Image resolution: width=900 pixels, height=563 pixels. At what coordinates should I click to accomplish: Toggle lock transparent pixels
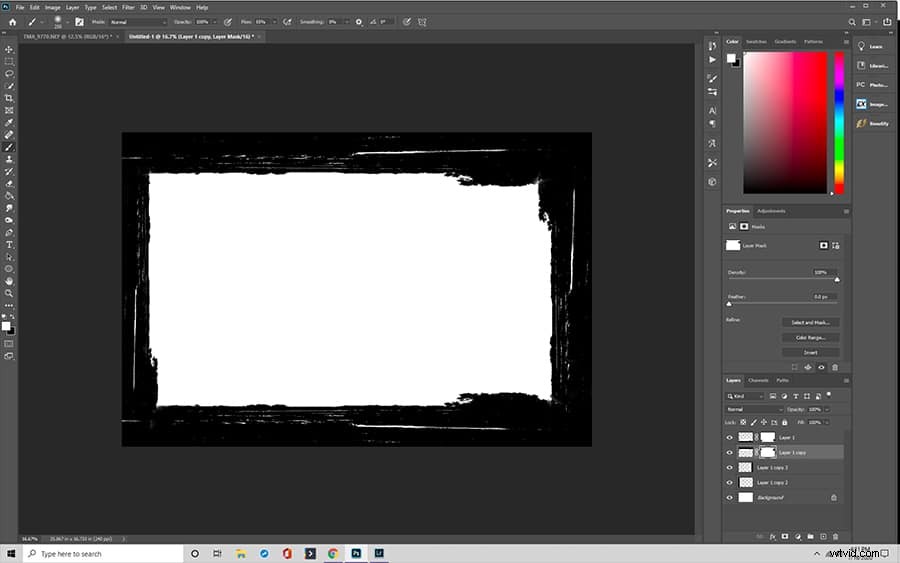743,422
